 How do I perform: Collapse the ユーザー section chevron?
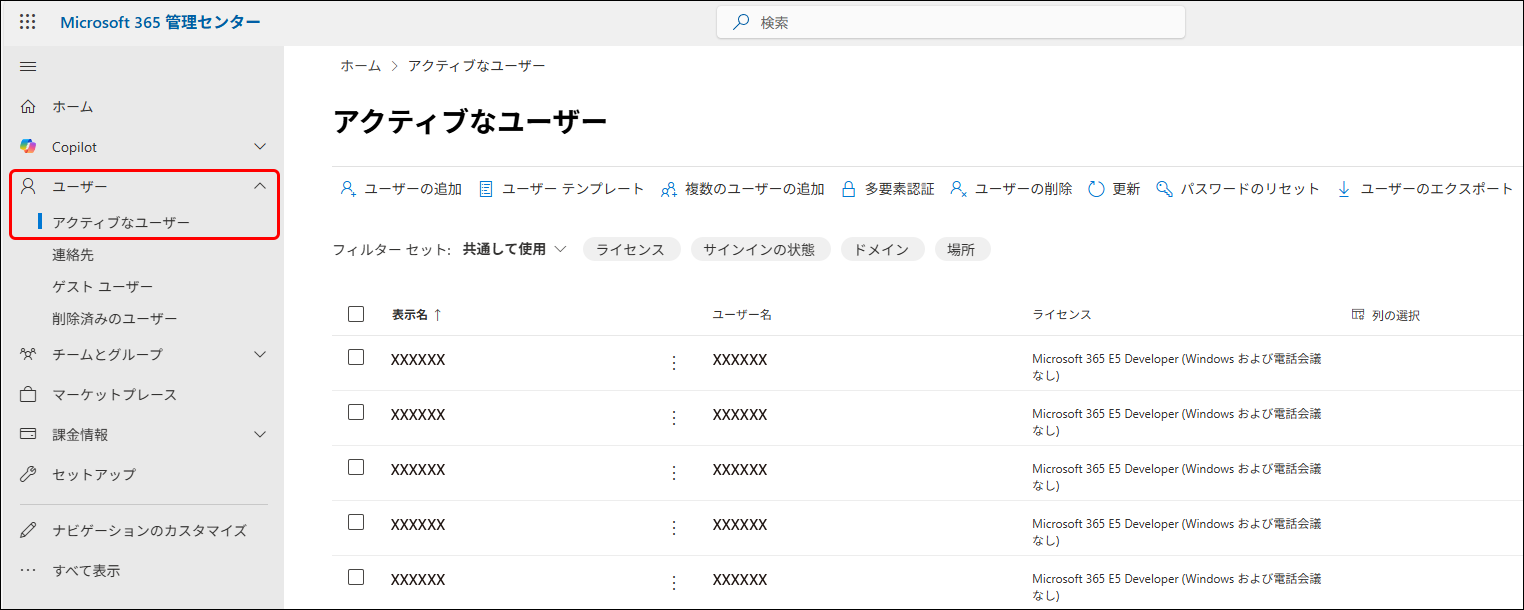260,186
